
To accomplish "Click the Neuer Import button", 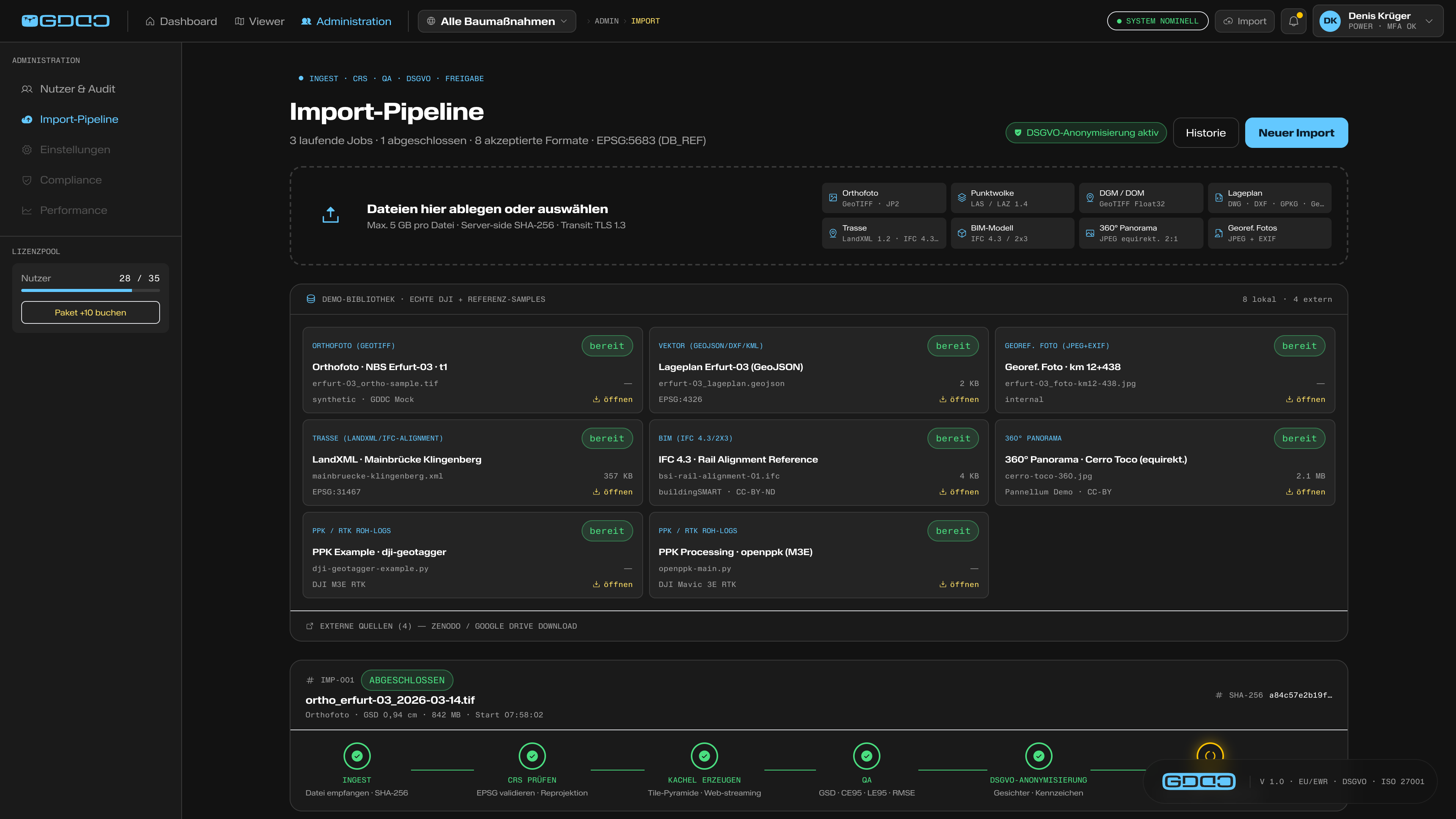I will click(1296, 133).
